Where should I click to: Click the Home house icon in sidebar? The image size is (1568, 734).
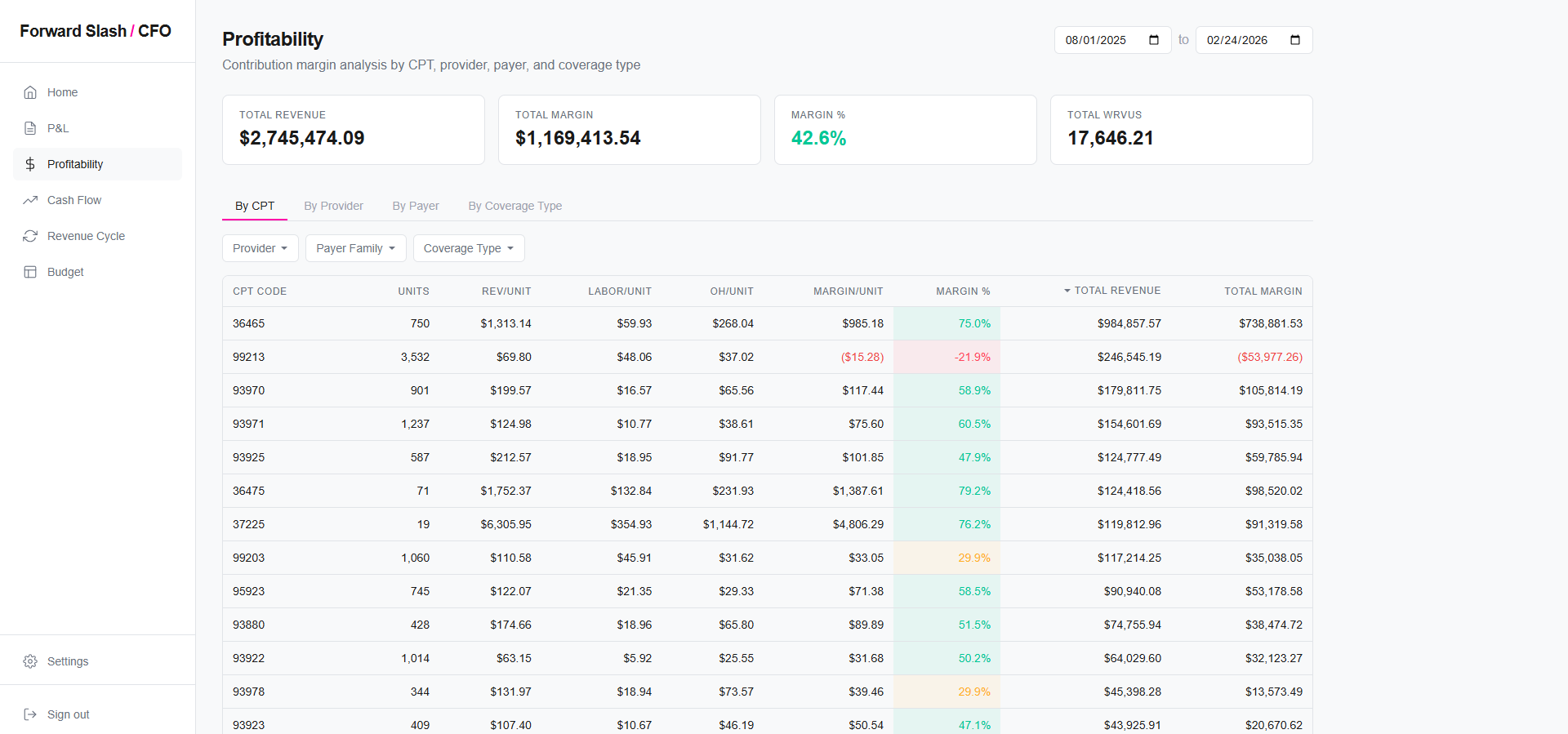(30, 92)
